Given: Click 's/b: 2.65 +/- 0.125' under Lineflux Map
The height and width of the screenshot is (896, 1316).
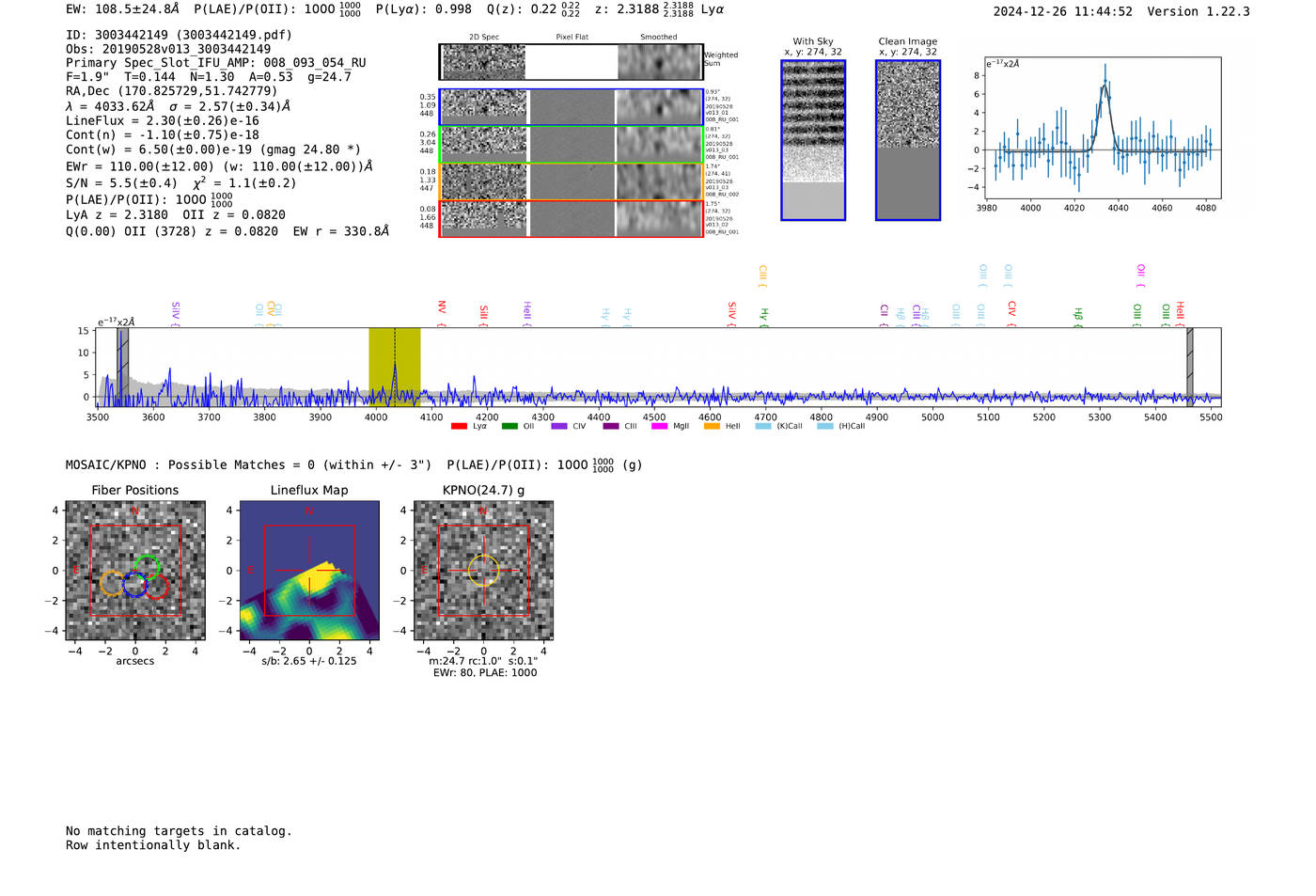Looking at the screenshot, I should point(309,661).
